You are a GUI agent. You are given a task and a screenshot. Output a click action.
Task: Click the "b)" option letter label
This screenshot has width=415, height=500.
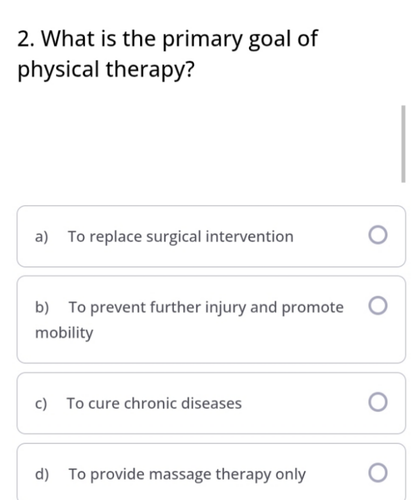click(x=42, y=307)
